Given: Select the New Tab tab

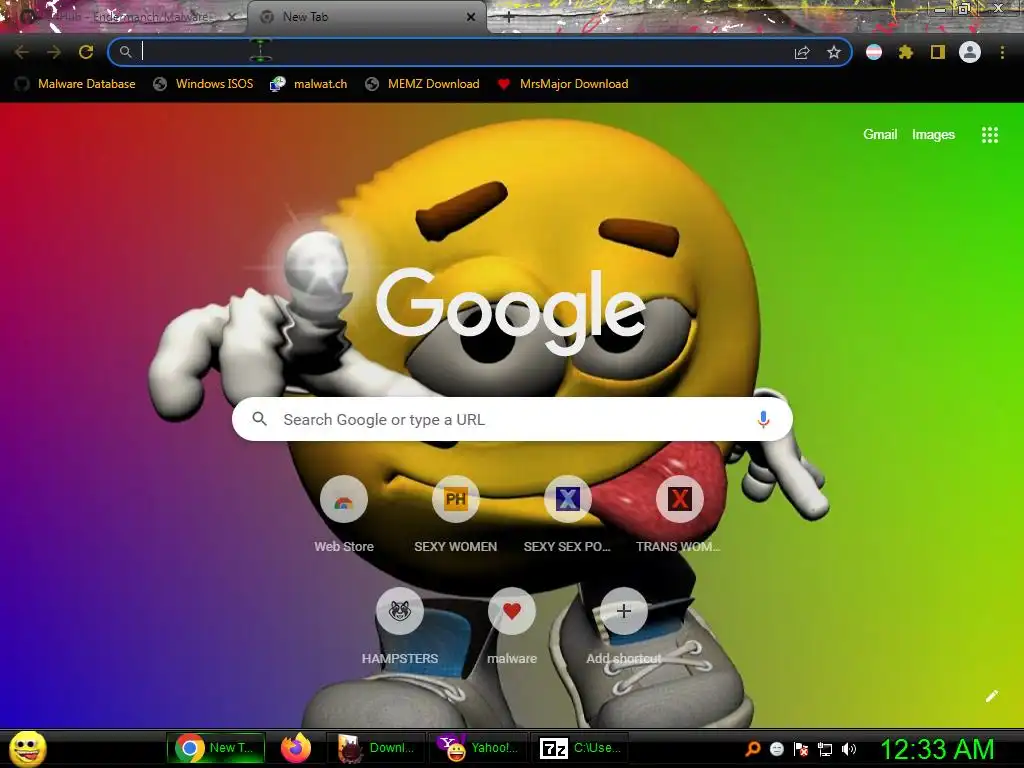Looking at the screenshot, I should tap(366, 17).
